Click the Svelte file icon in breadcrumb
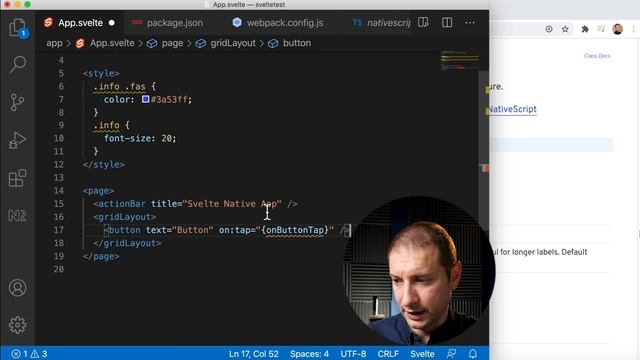Viewport: 640px width, 360px height. coord(80,43)
